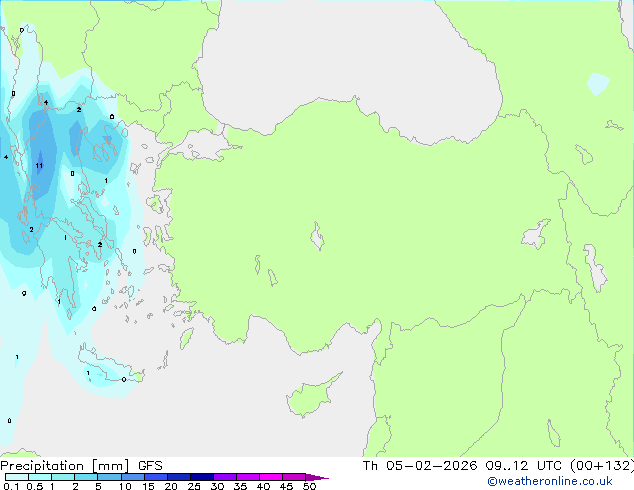Click the '0.1' legend value label
Screen dimensions: 634x490
click(11, 486)
